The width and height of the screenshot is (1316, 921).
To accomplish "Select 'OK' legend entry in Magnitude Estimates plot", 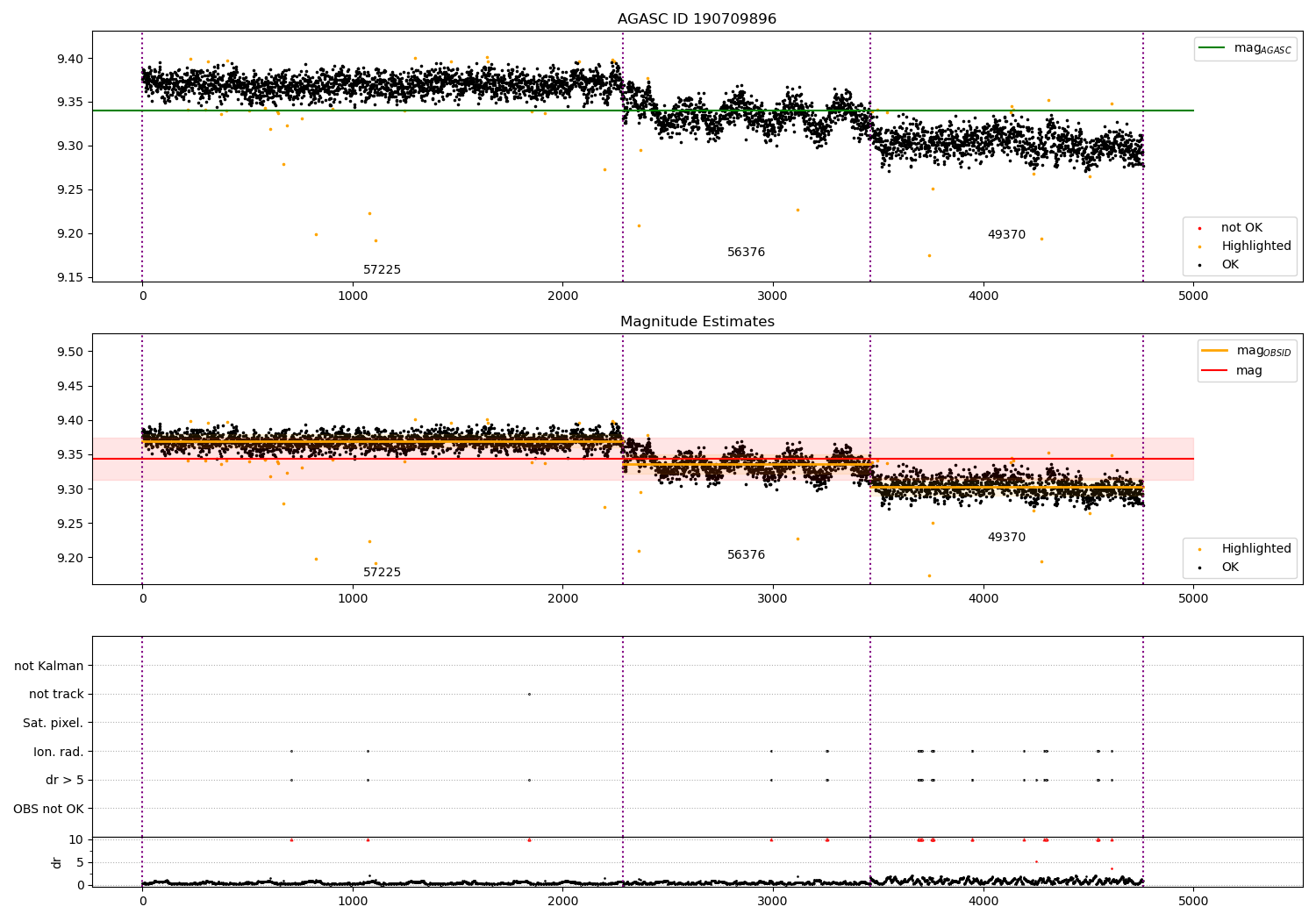I will coord(1230,568).
